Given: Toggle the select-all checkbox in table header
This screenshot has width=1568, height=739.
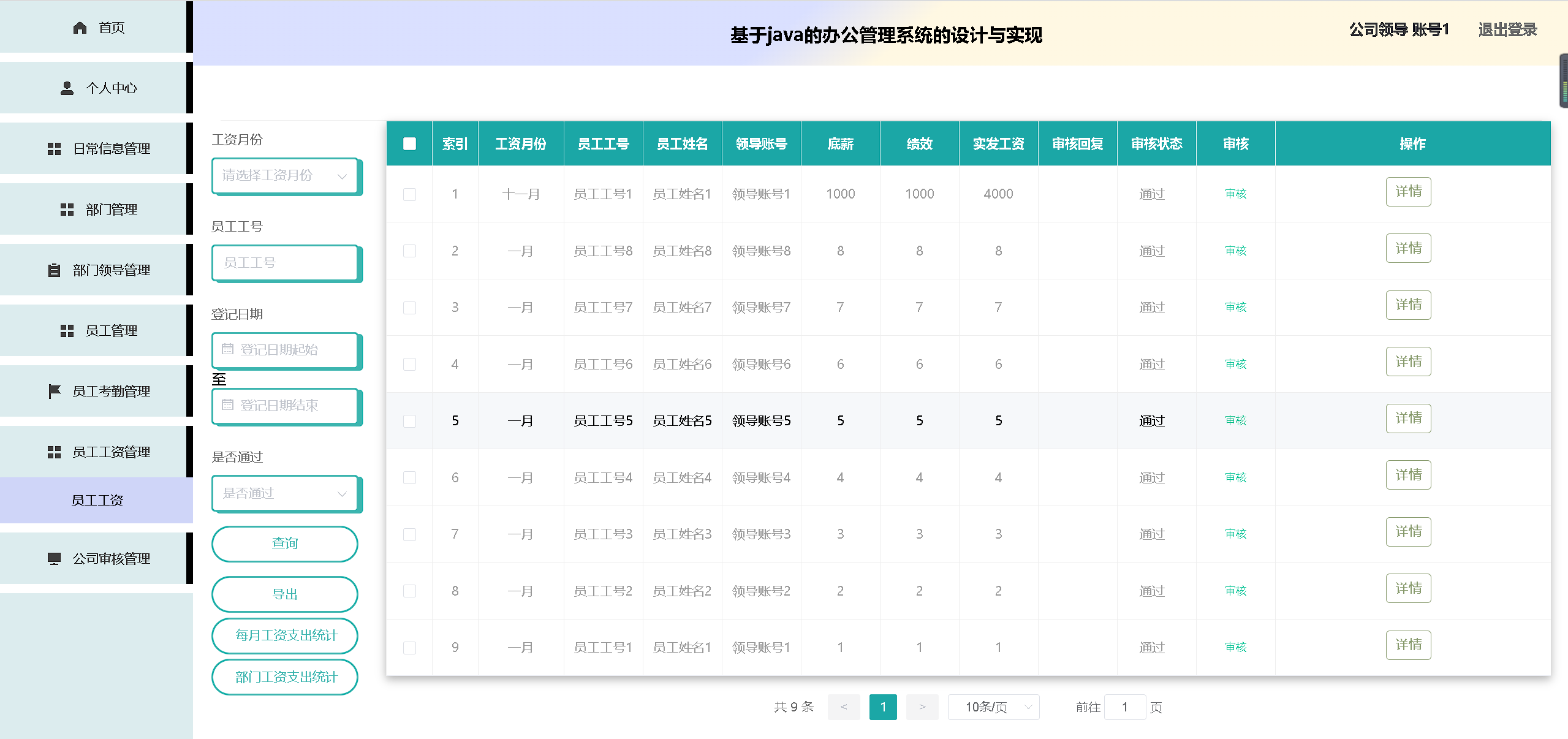Looking at the screenshot, I should [x=409, y=144].
